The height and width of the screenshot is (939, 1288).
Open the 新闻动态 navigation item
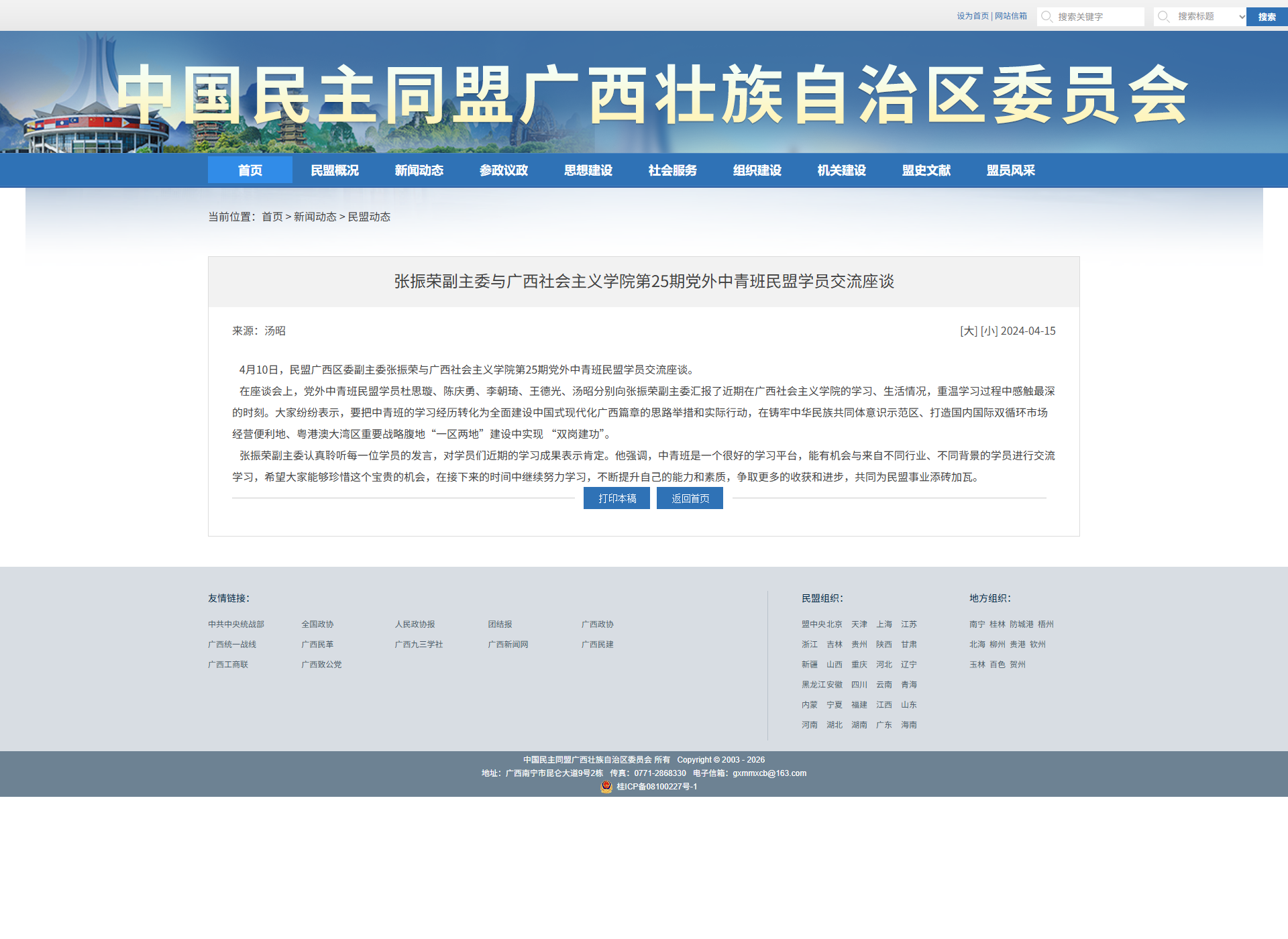pyautogui.click(x=419, y=170)
